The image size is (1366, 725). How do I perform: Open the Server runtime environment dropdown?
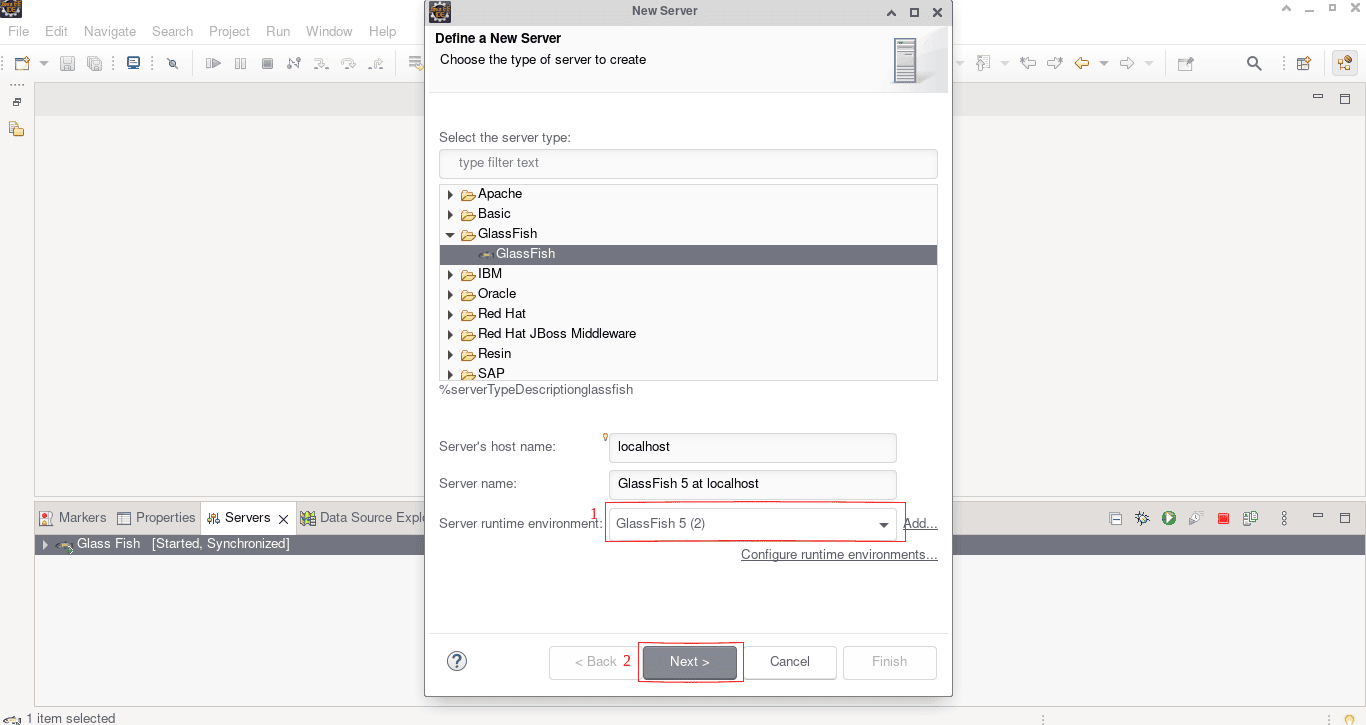pos(883,523)
